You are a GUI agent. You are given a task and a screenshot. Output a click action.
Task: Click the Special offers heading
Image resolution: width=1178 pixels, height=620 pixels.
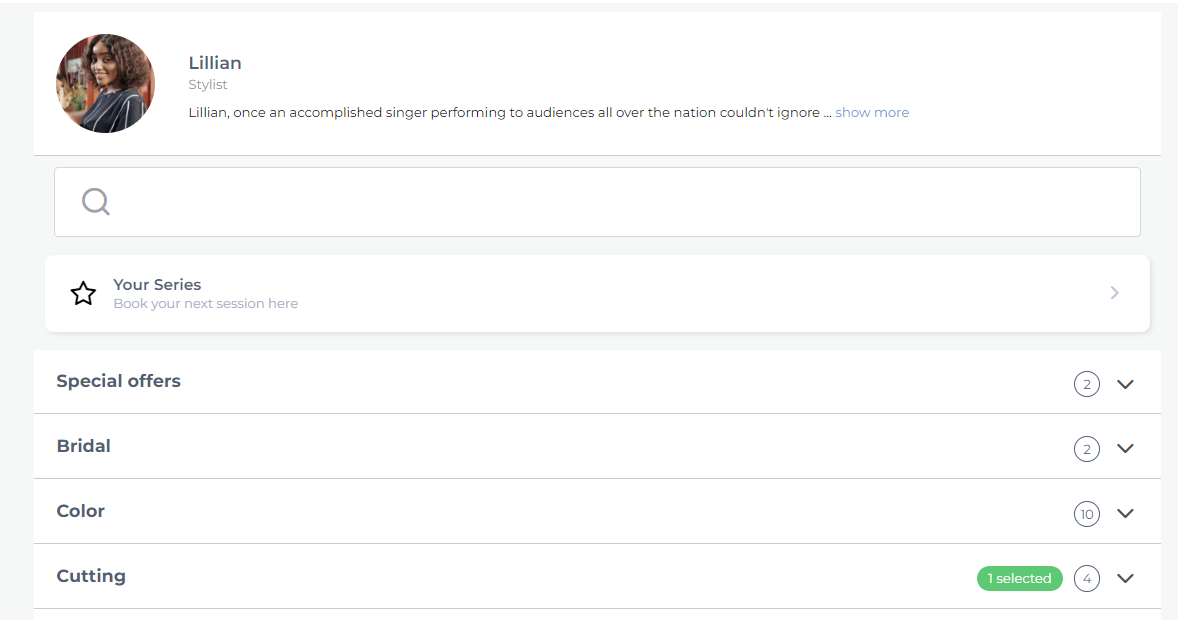(x=119, y=381)
